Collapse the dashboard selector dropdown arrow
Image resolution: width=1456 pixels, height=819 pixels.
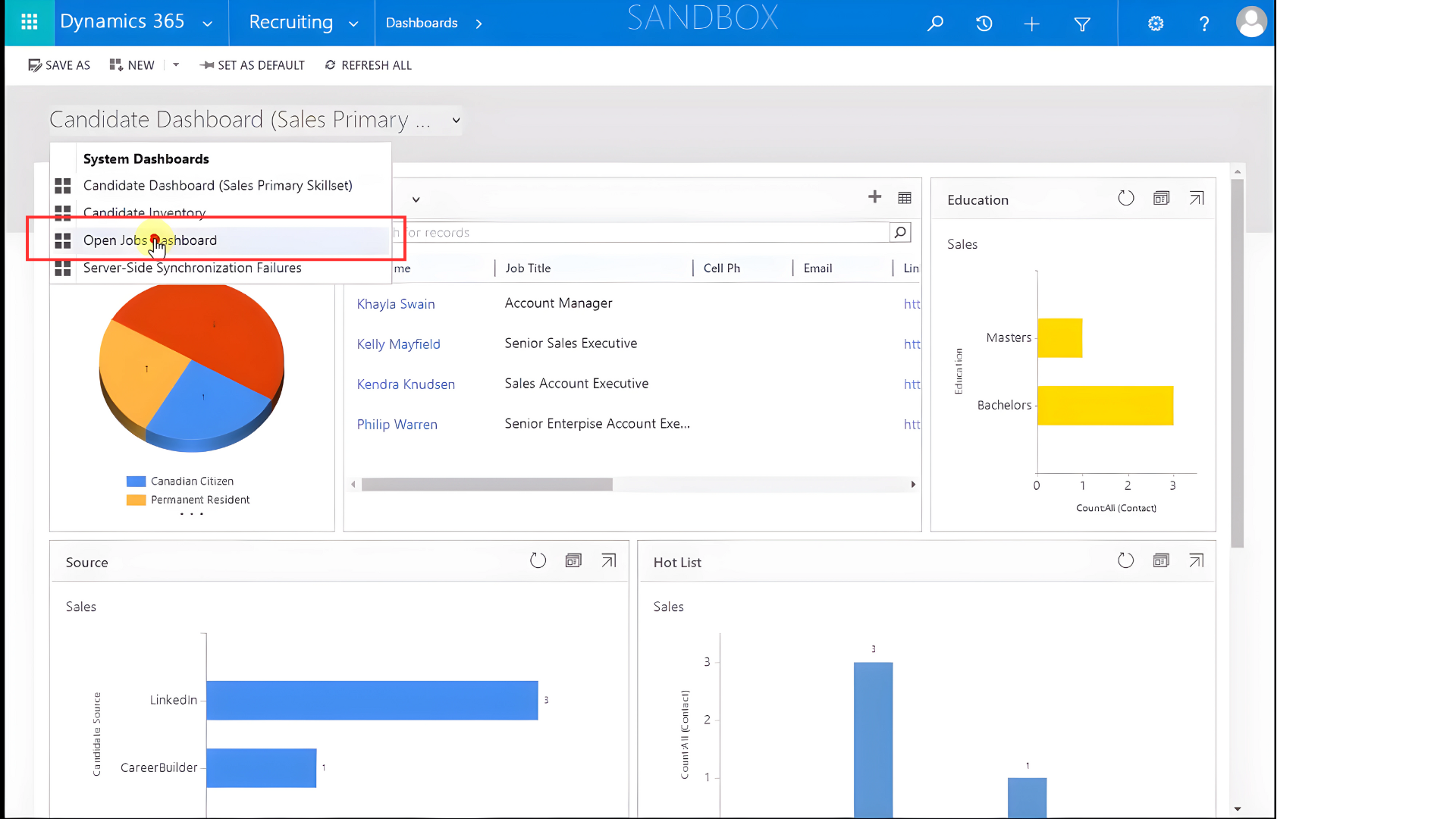(x=456, y=120)
